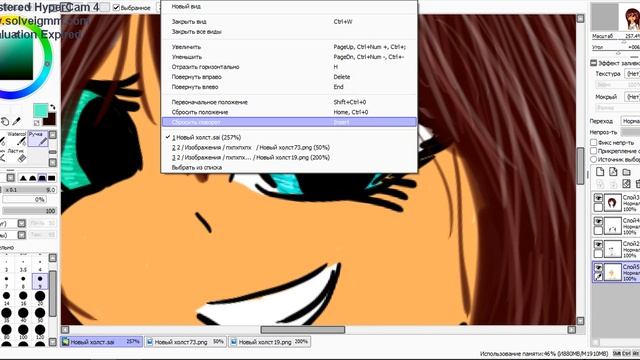Enable Фикс непр-ты checkbox
Viewport: 640px width, 360px height.
(593, 142)
